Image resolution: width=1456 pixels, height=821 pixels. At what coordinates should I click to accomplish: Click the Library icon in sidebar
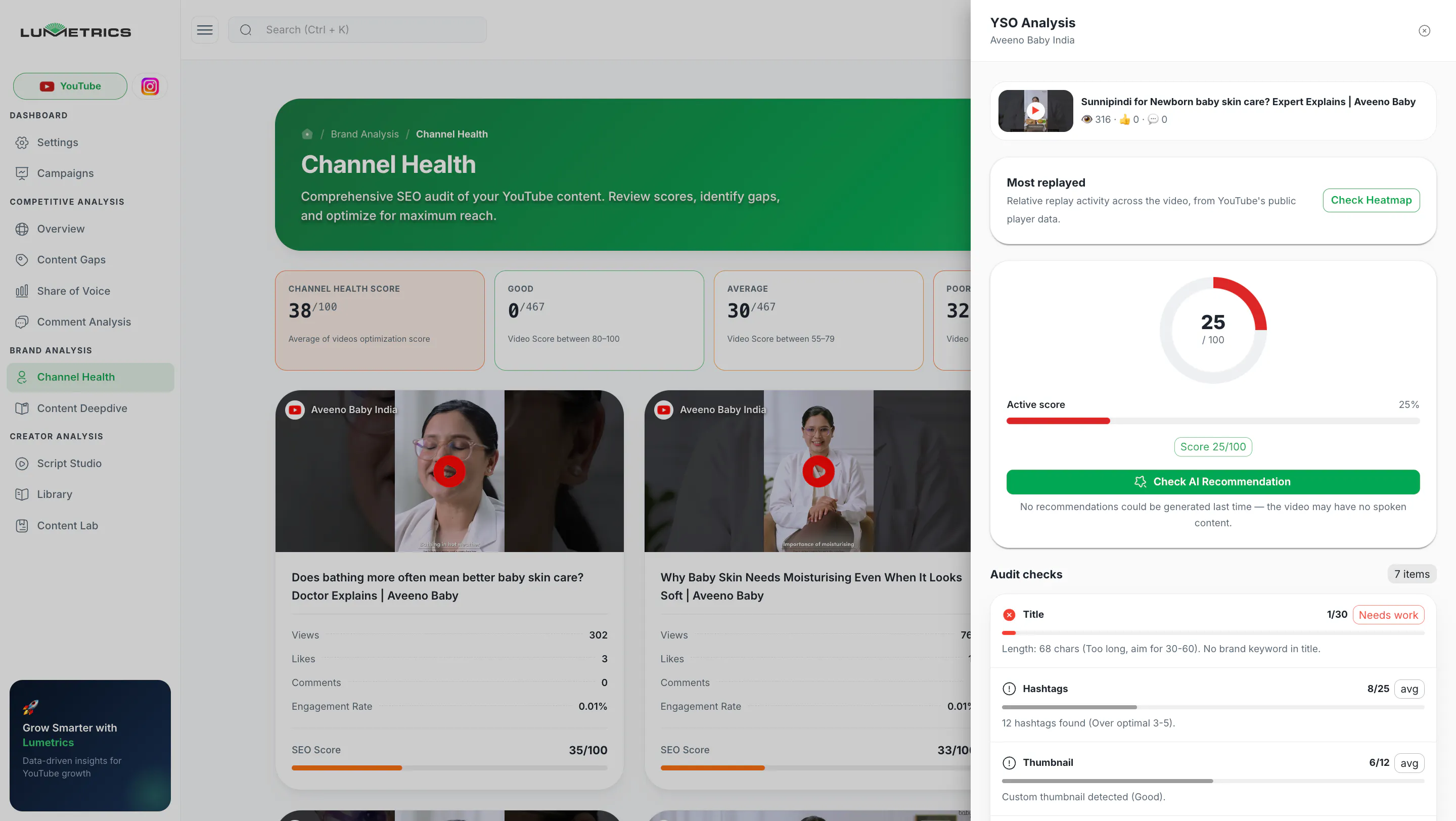tap(22, 494)
